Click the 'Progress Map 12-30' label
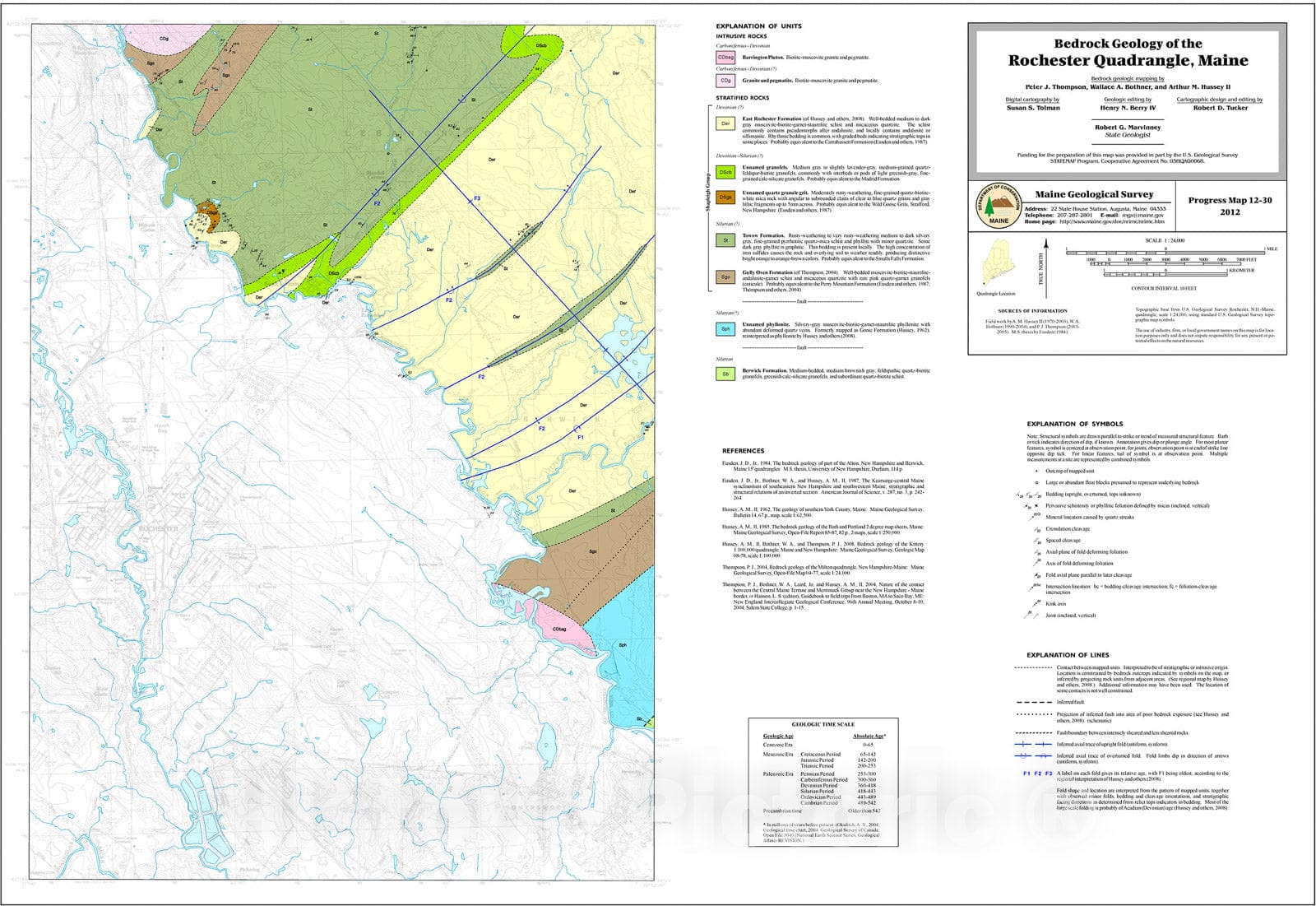Screen dimensions: 1316x906 coord(1230,200)
